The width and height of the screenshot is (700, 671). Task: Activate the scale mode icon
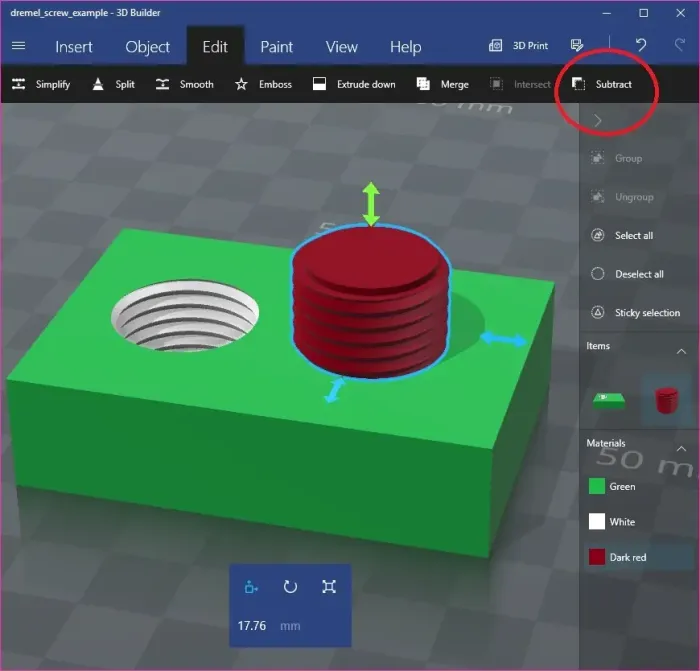pyautogui.click(x=329, y=587)
